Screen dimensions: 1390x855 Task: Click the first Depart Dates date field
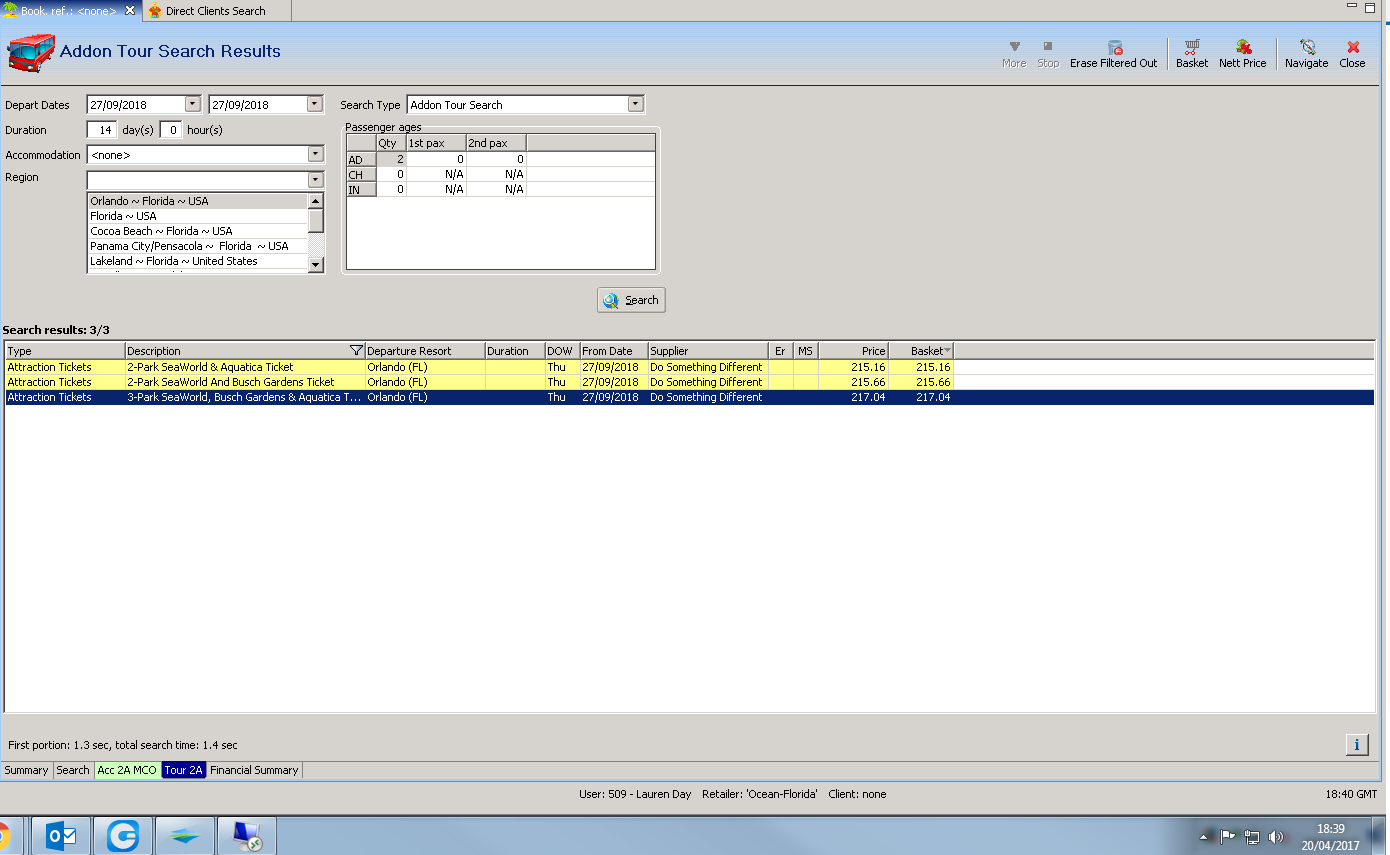click(x=136, y=104)
